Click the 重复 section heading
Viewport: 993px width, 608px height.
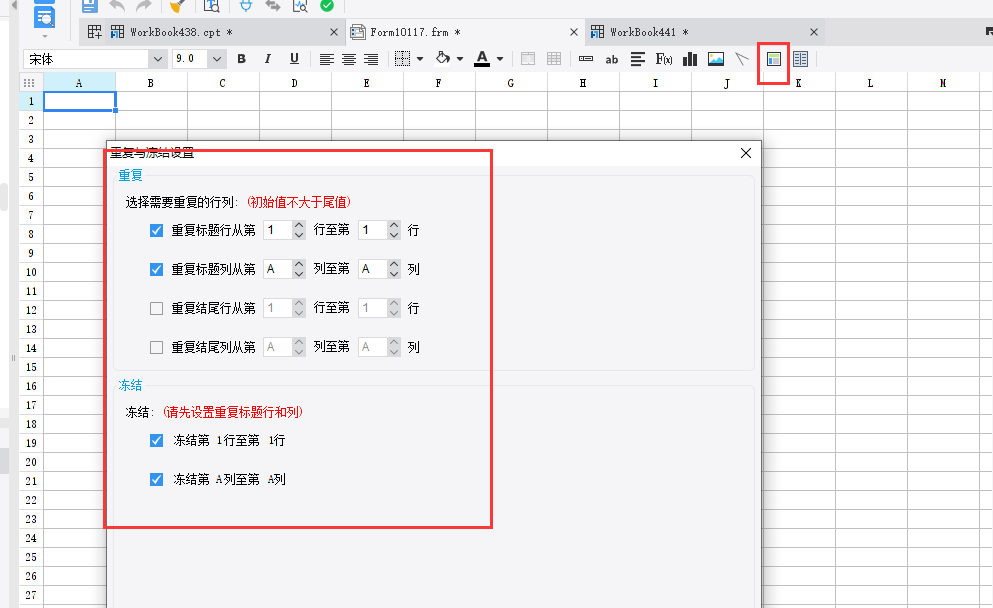pyautogui.click(x=130, y=175)
